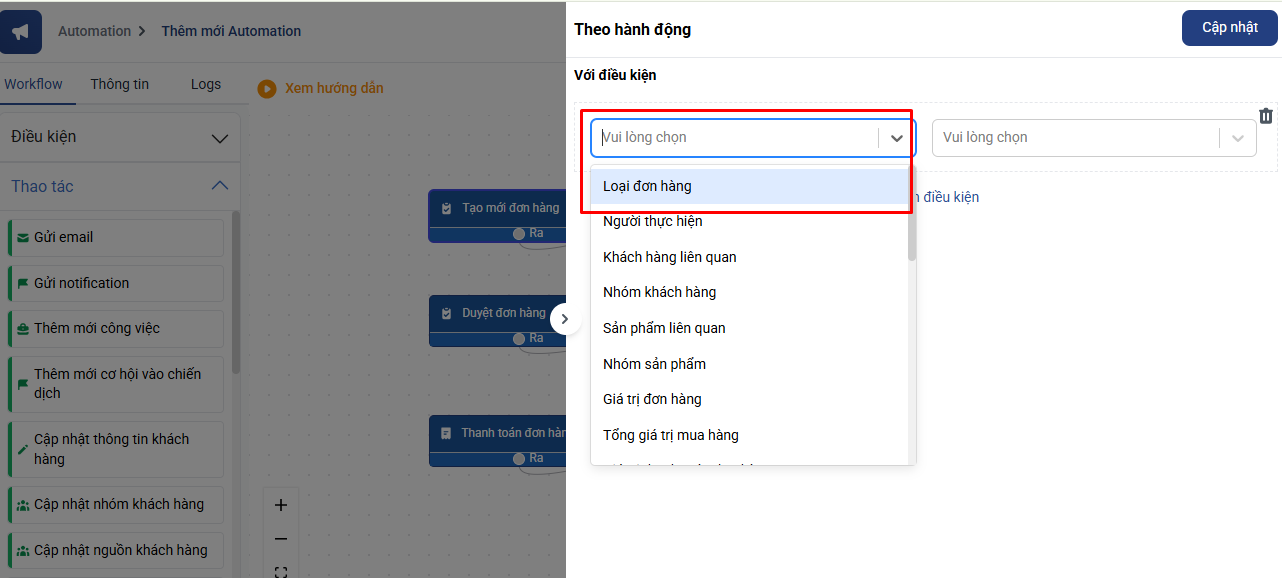1282x578 pixels.
Task: Click the zoom out minus icon
Action: coord(281,539)
